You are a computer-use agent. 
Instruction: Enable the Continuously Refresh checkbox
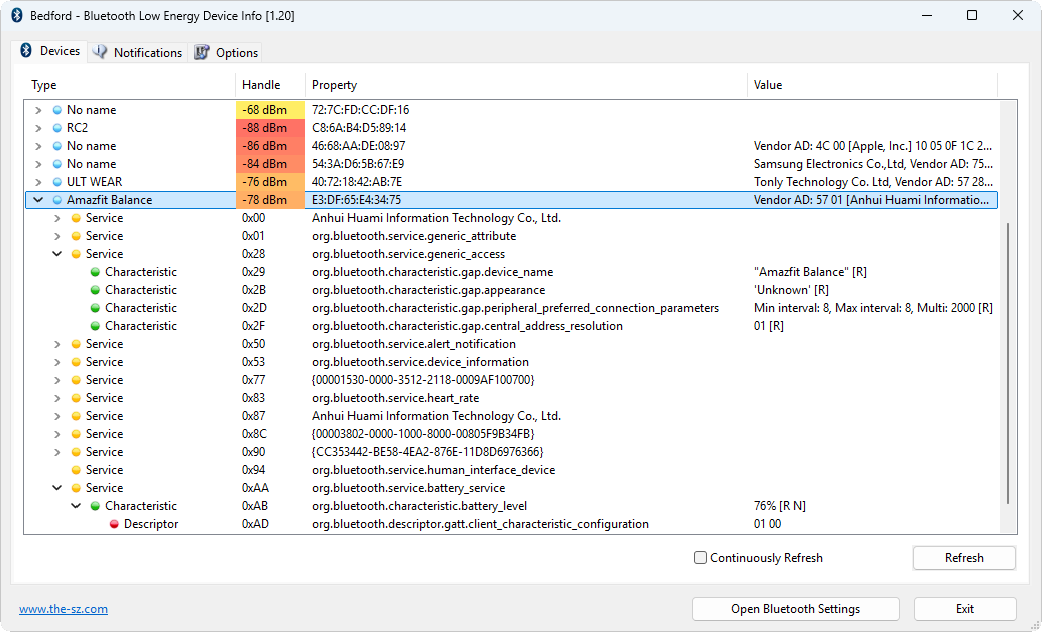[700, 558]
